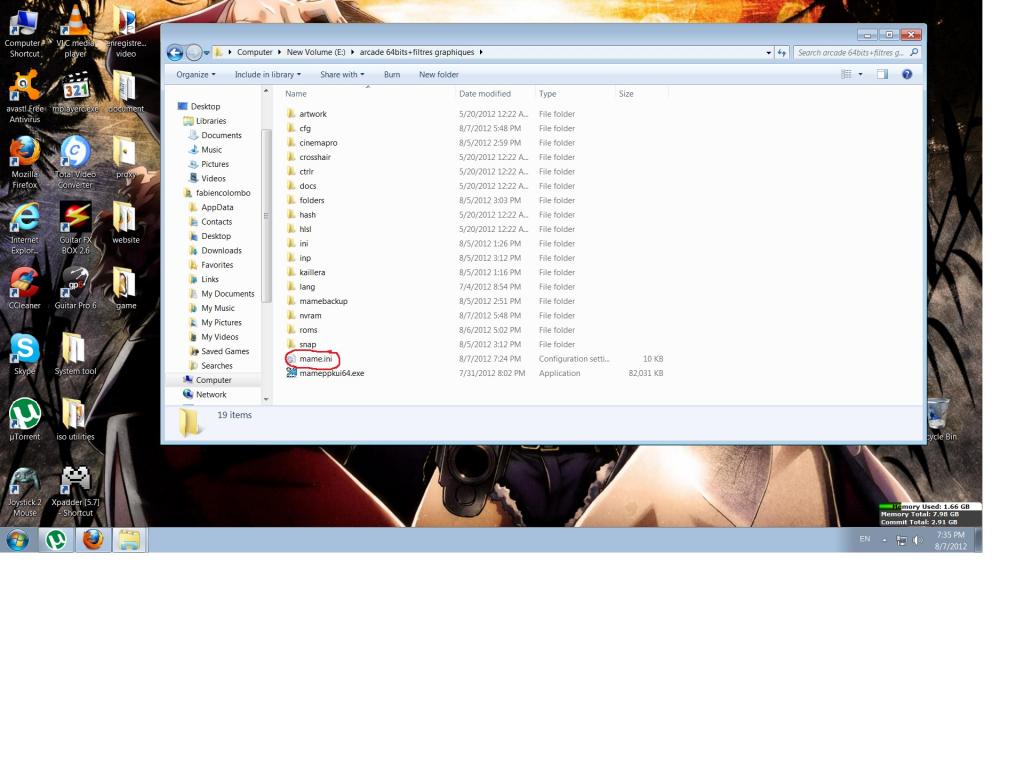The width and height of the screenshot is (1024, 768).
Task: Click the refresh button beside address bar
Action: pos(781,52)
